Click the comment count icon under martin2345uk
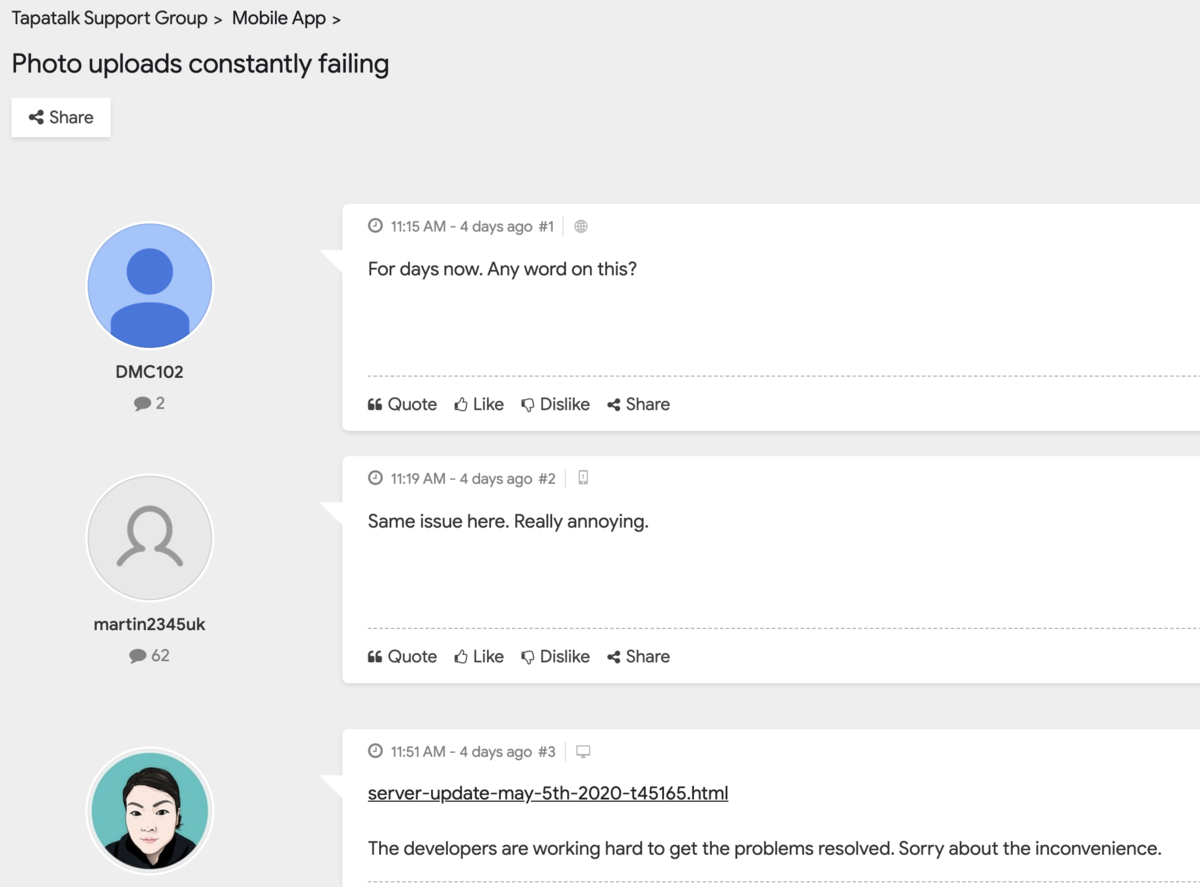 click(x=138, y=656)
